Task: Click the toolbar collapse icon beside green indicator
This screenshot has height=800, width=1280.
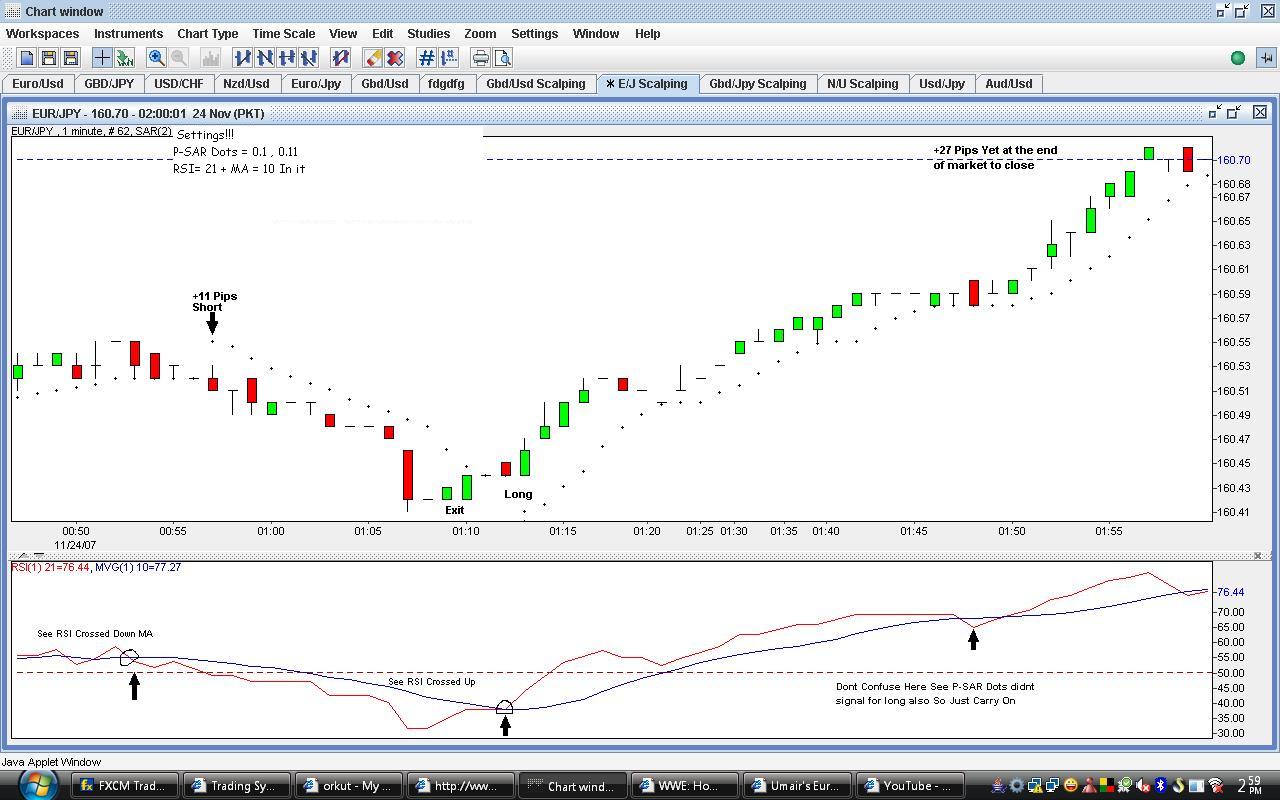Action: [1266, 58]
